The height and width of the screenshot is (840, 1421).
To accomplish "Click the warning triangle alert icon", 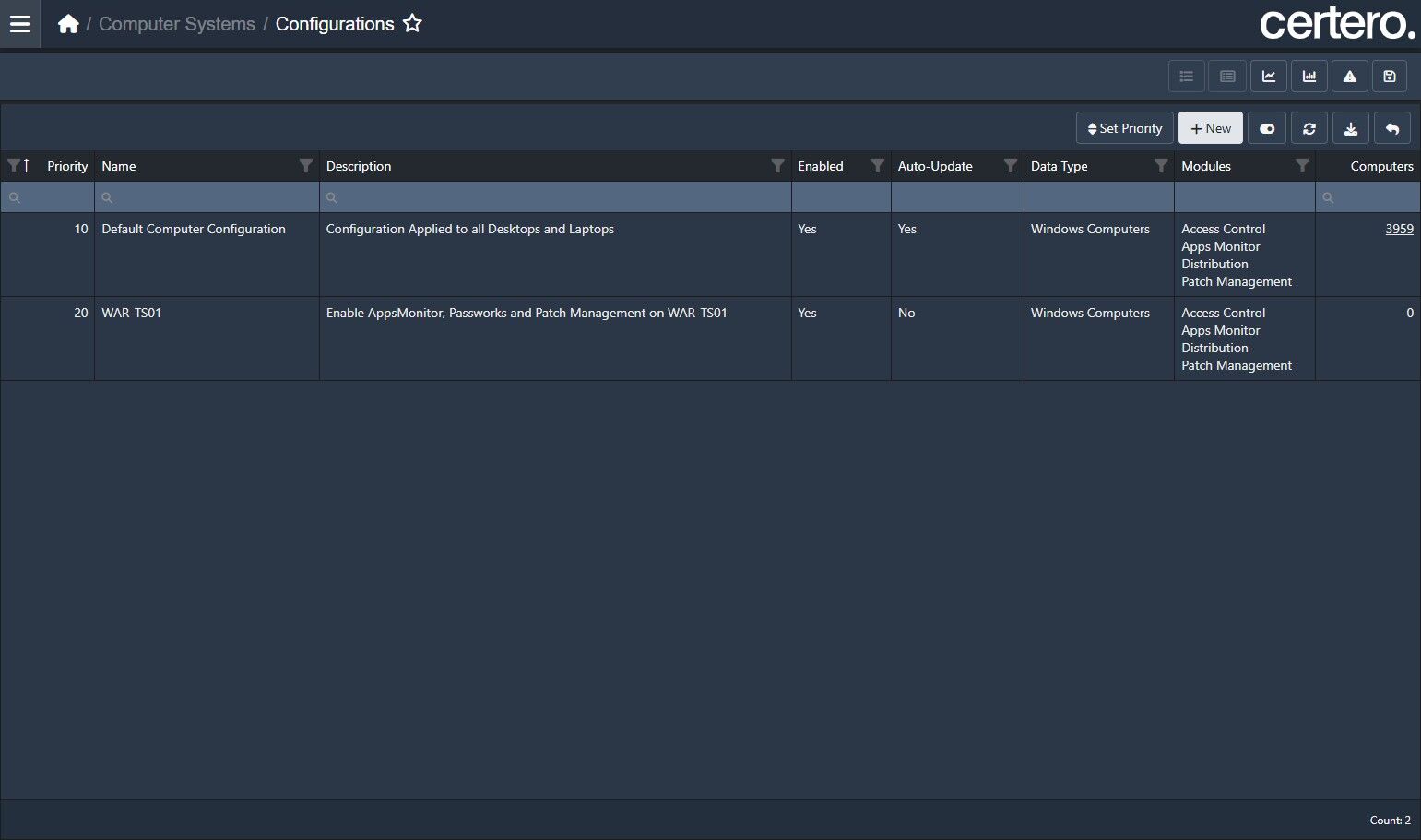I will (x=1350, y=77).
